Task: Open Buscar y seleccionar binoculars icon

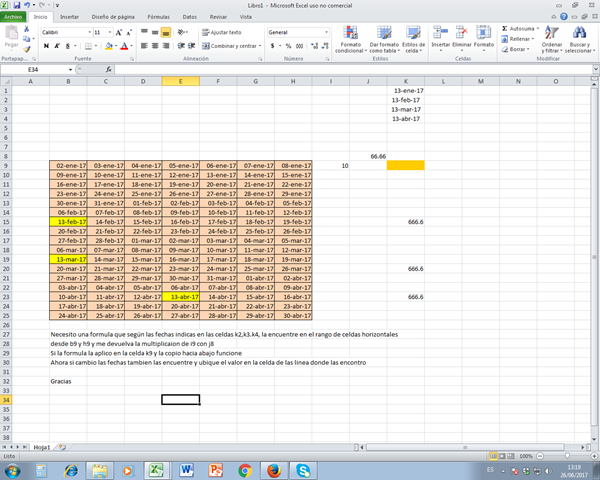Action: click(577, 34)
